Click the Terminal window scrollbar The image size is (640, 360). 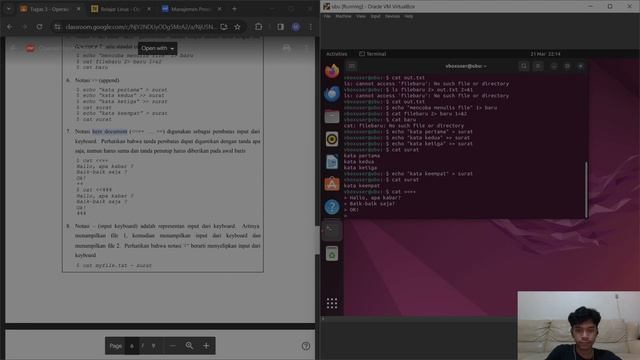pos(587,190)
